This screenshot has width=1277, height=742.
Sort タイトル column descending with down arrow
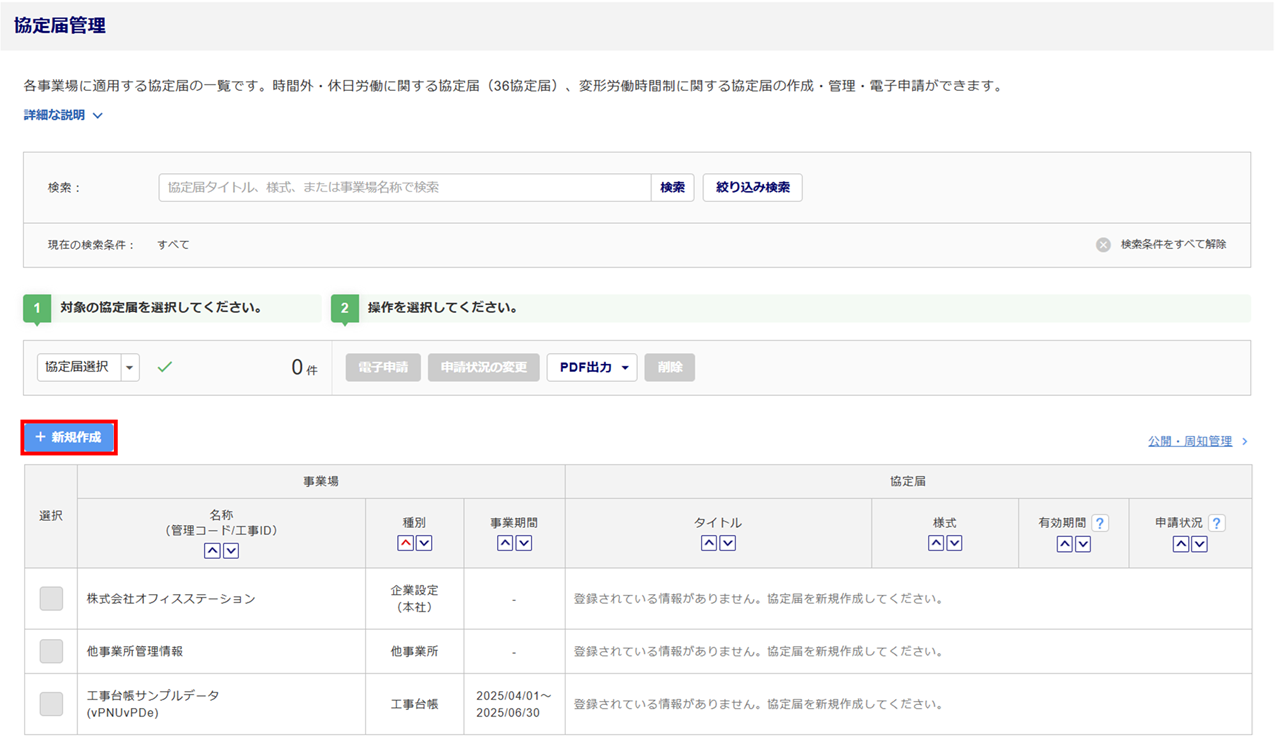pyautogui.click(x=728, y=543)
